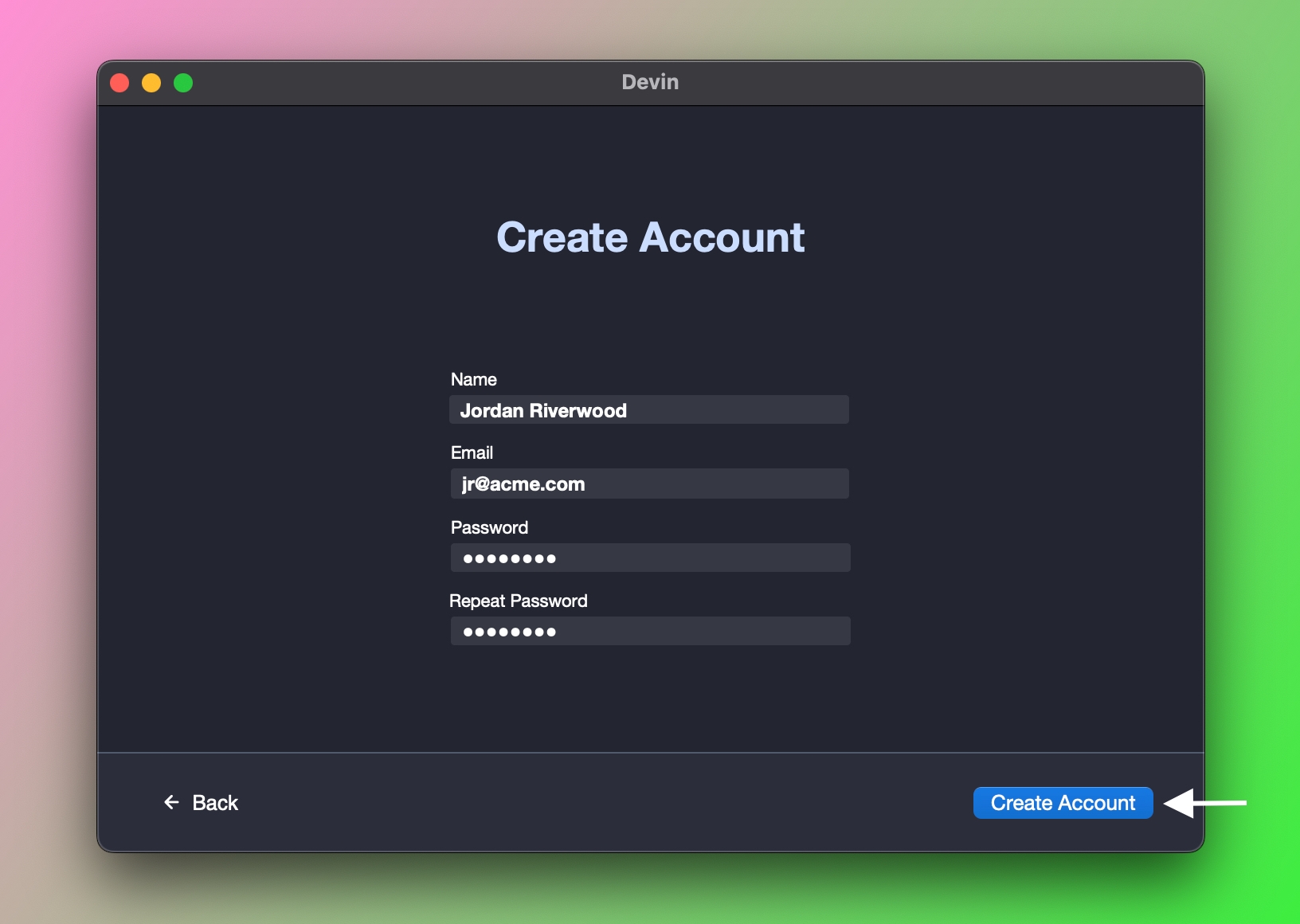Click the left arrow icon beside Back
The width and height of the screenshot is (1300, 924).
click(x=171, y=802)
